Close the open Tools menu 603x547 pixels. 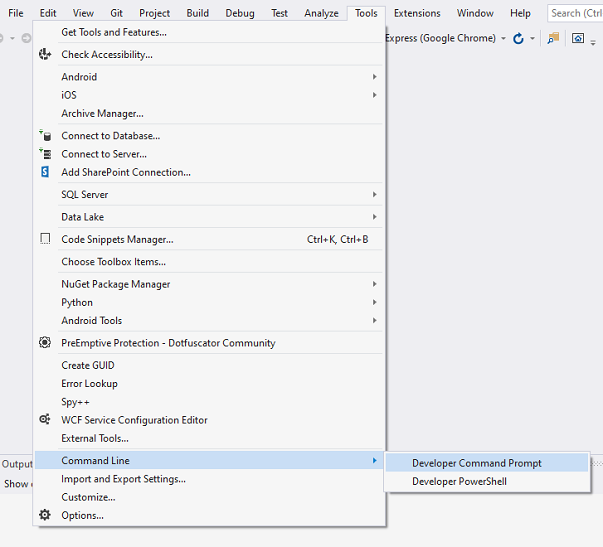(366, 13)
